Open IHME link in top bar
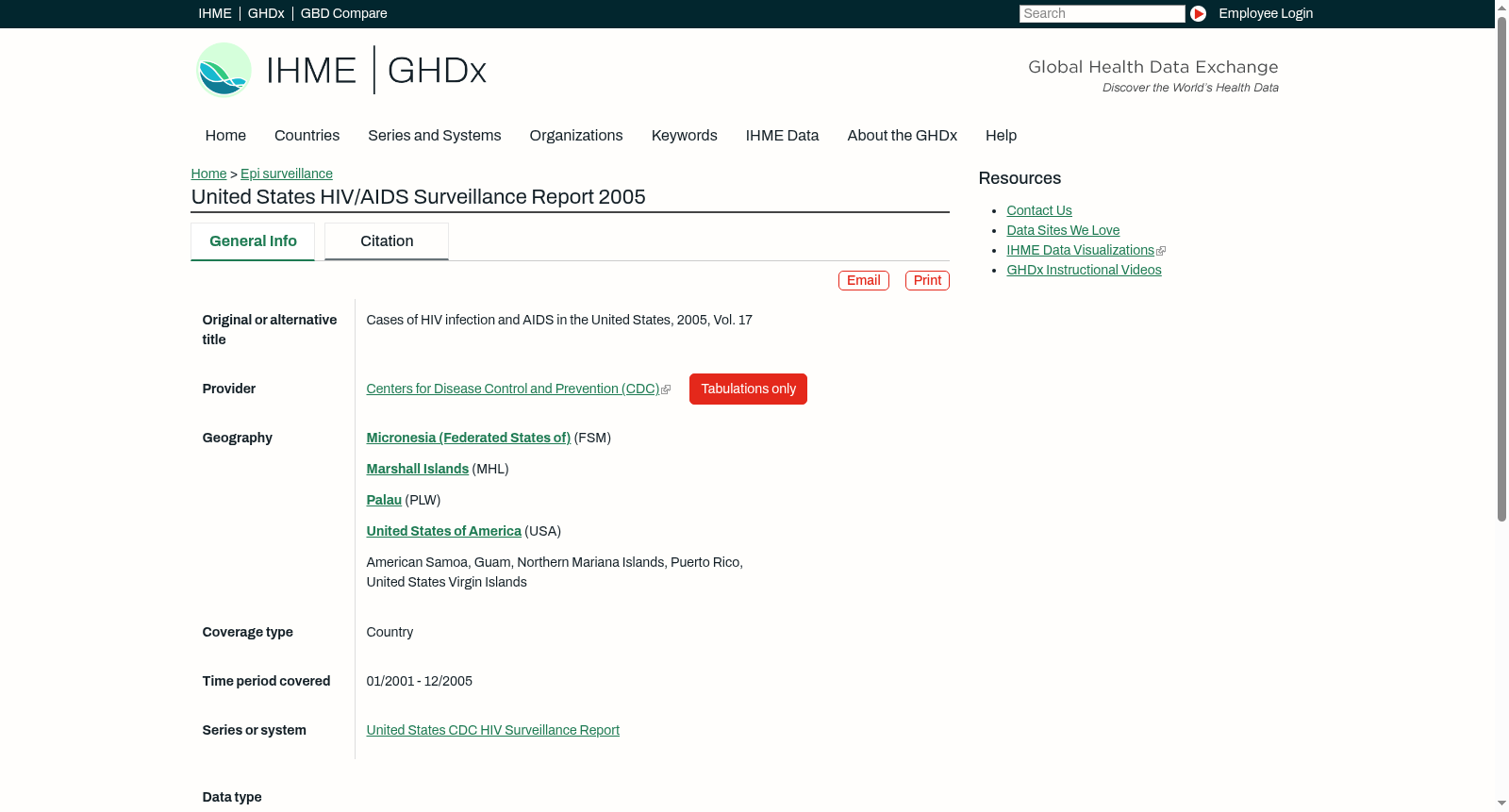Viewport: 1509px width, 812px height. (x=215, y=13)
